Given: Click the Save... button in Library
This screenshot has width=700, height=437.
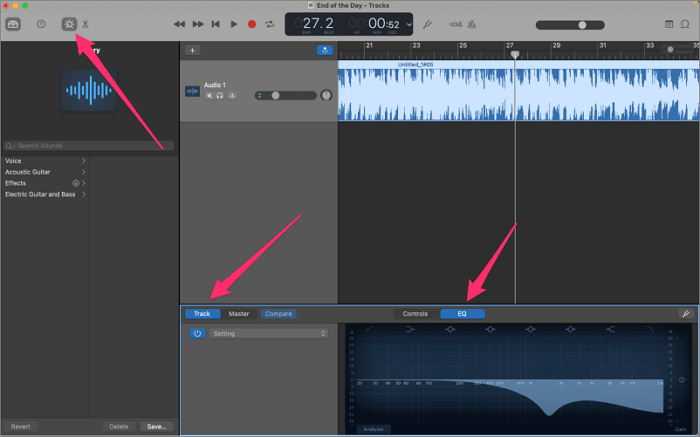Looking at the screenshot, I should [156, 426].
